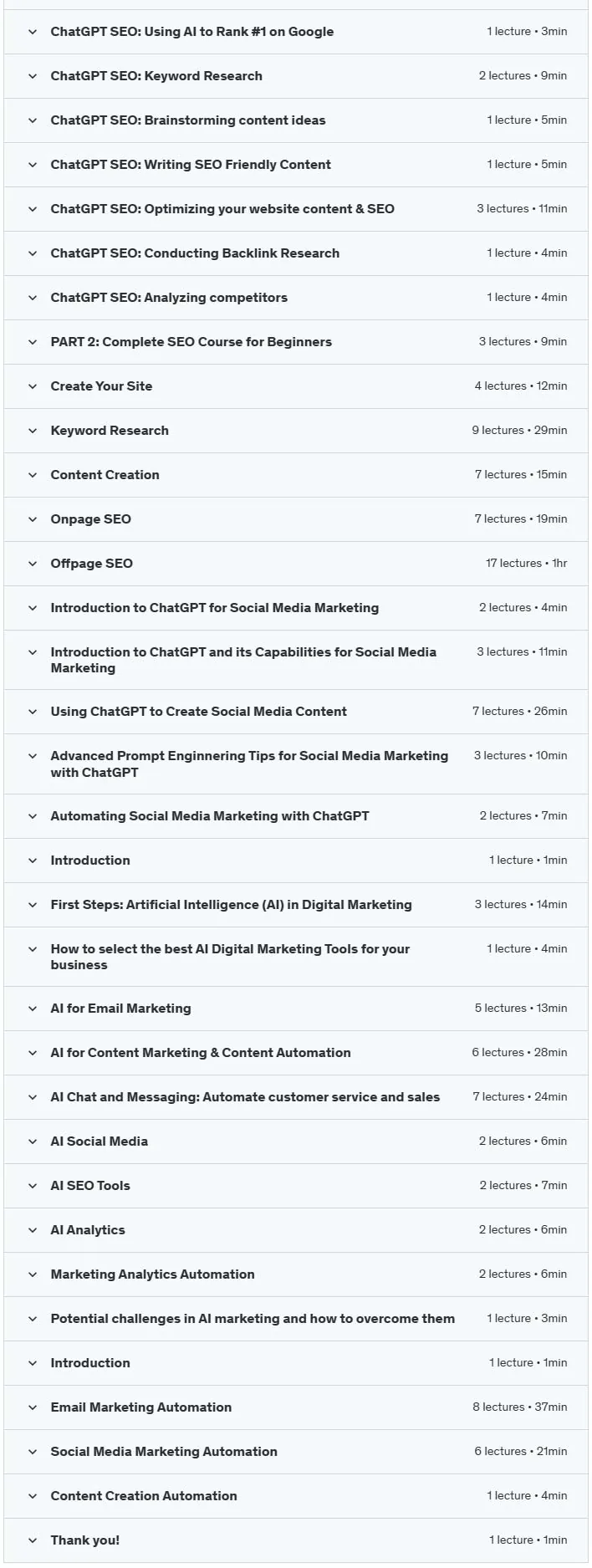Image resolution: width=592 pixels, height=1568 pixels.
Task: Expand arrow for Content Creation Automation
Action: tap(33, 1496)
